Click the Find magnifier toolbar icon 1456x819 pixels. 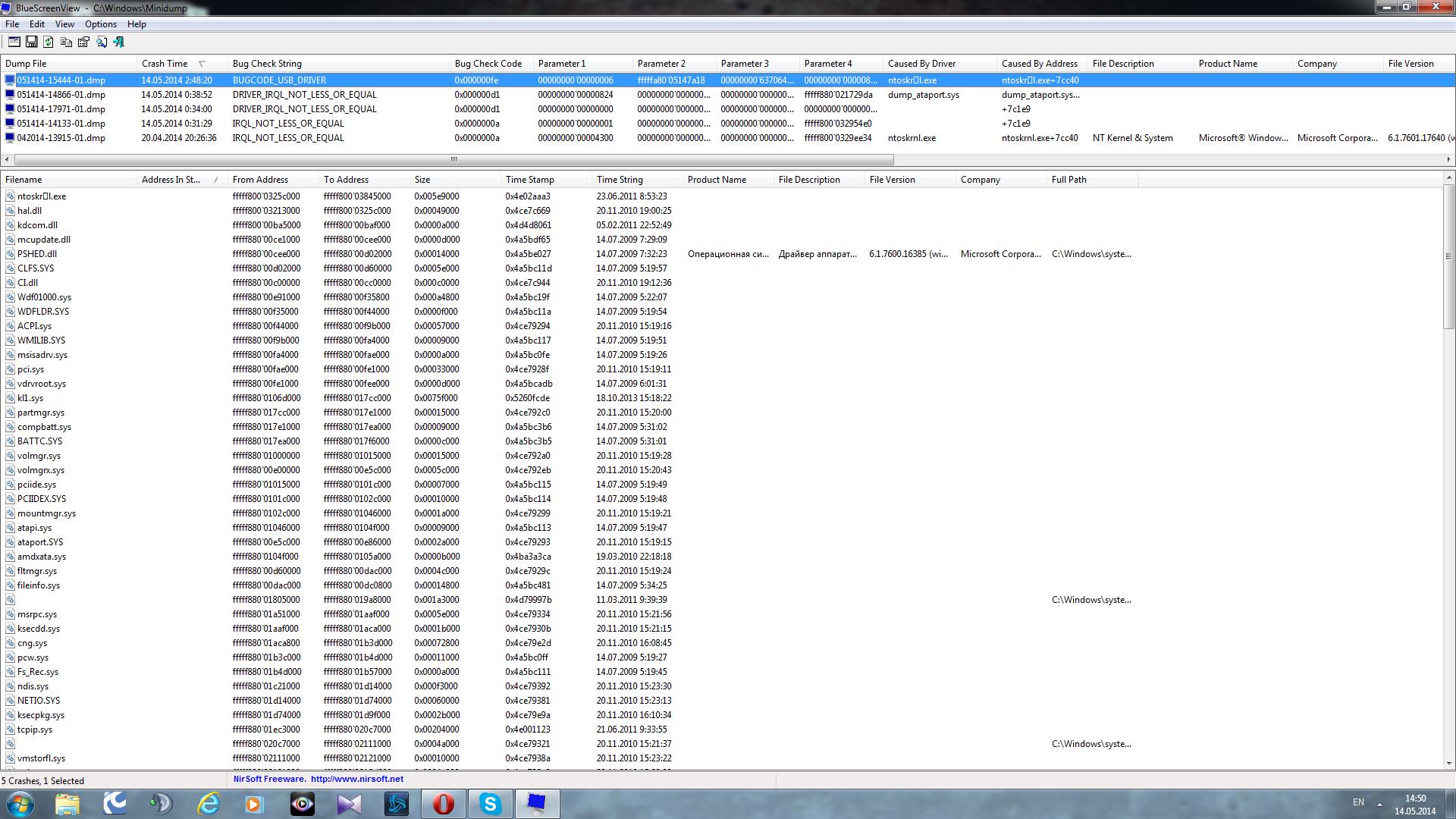[102, 42]
